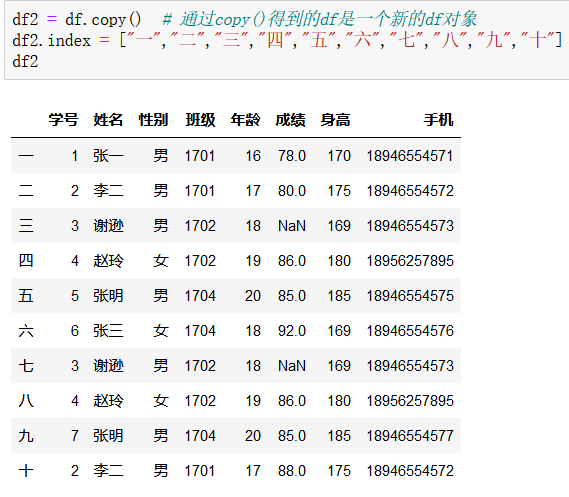Select index label 七
569x497 pixels.
click(x=26, y=365)
